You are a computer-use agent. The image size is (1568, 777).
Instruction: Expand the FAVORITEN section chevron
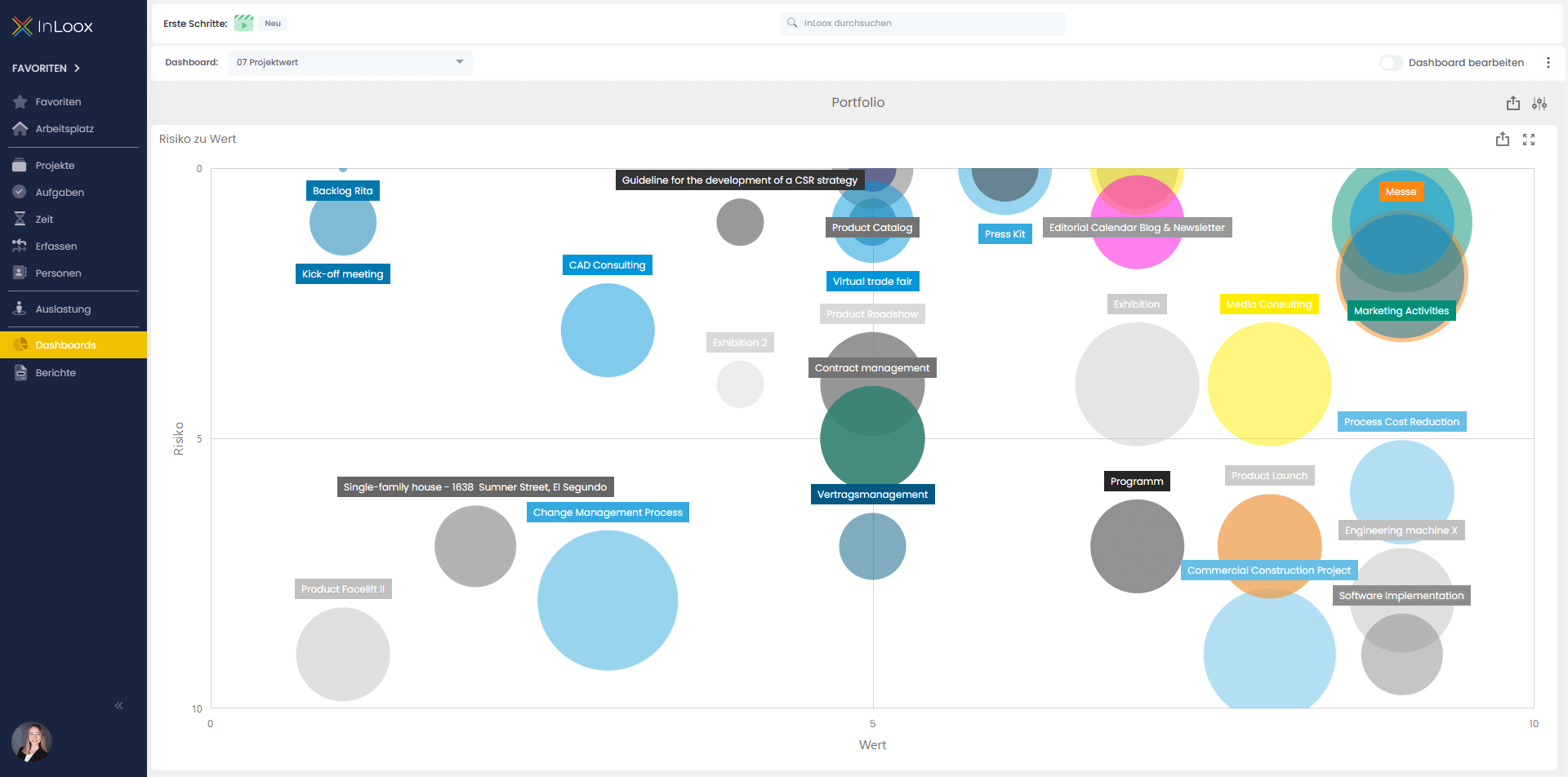[x=77, y=69]
